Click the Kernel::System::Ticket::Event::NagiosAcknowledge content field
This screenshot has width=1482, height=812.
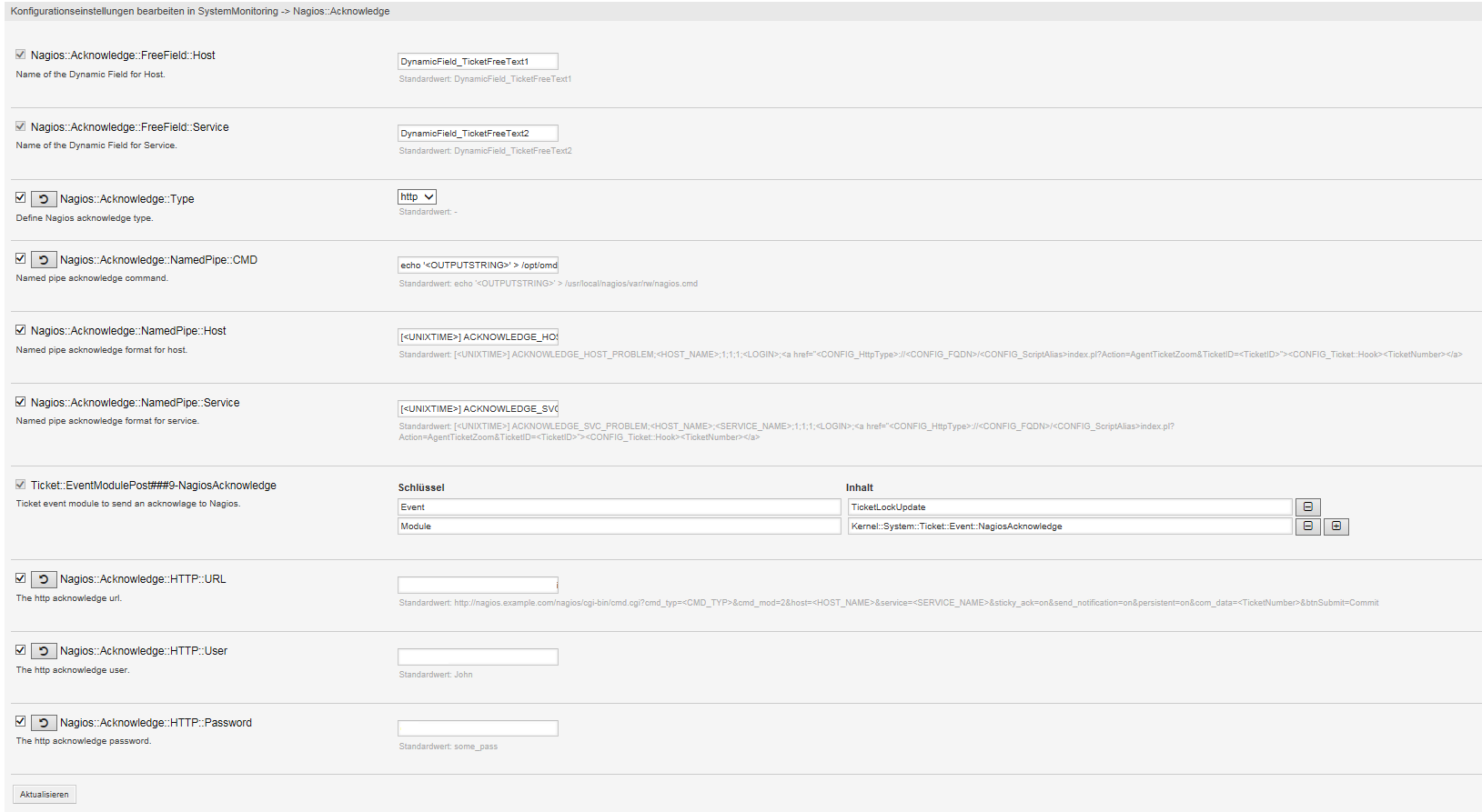coord(1069,526)
